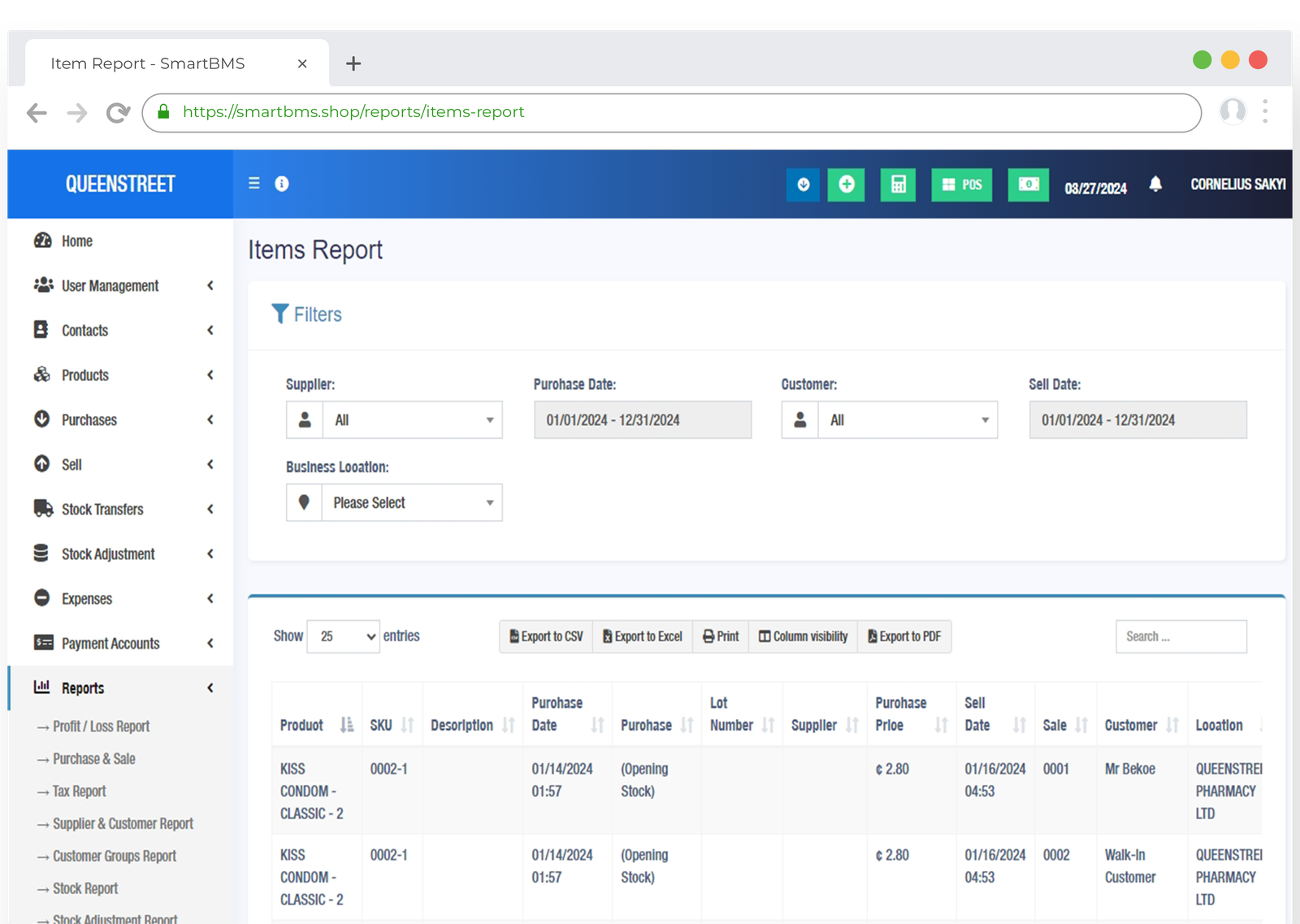This screenshot has height=924, width=1300.
Task: Open the Business Location dropdown
Action: 412,503
